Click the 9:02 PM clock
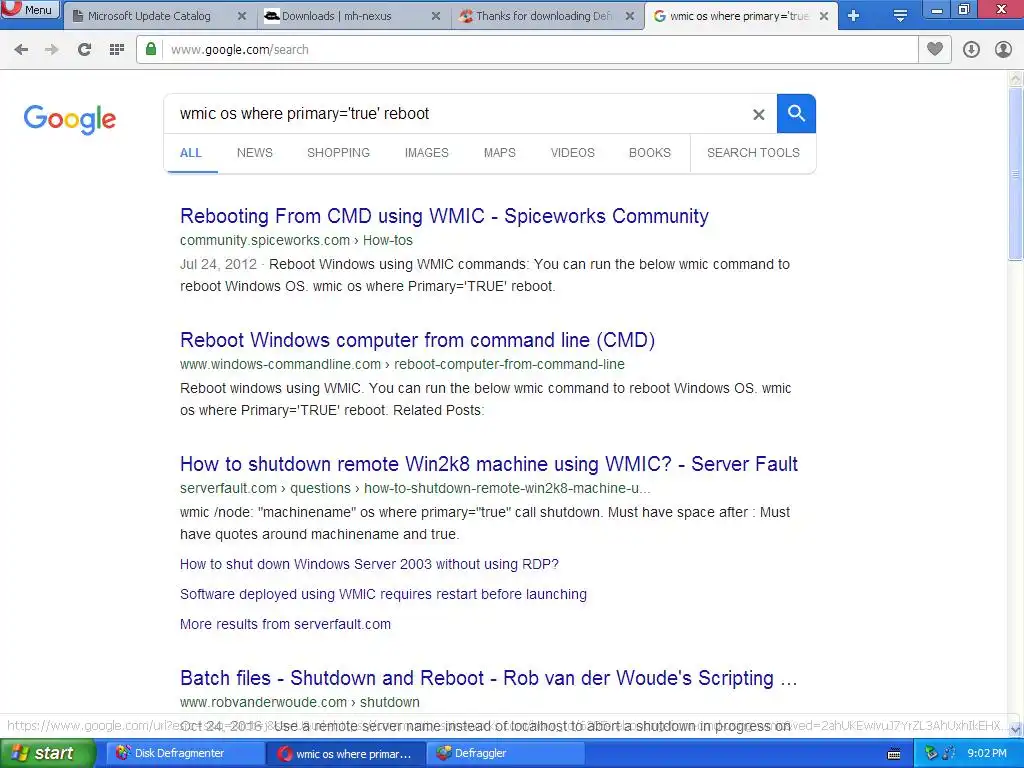 point(987,754)
